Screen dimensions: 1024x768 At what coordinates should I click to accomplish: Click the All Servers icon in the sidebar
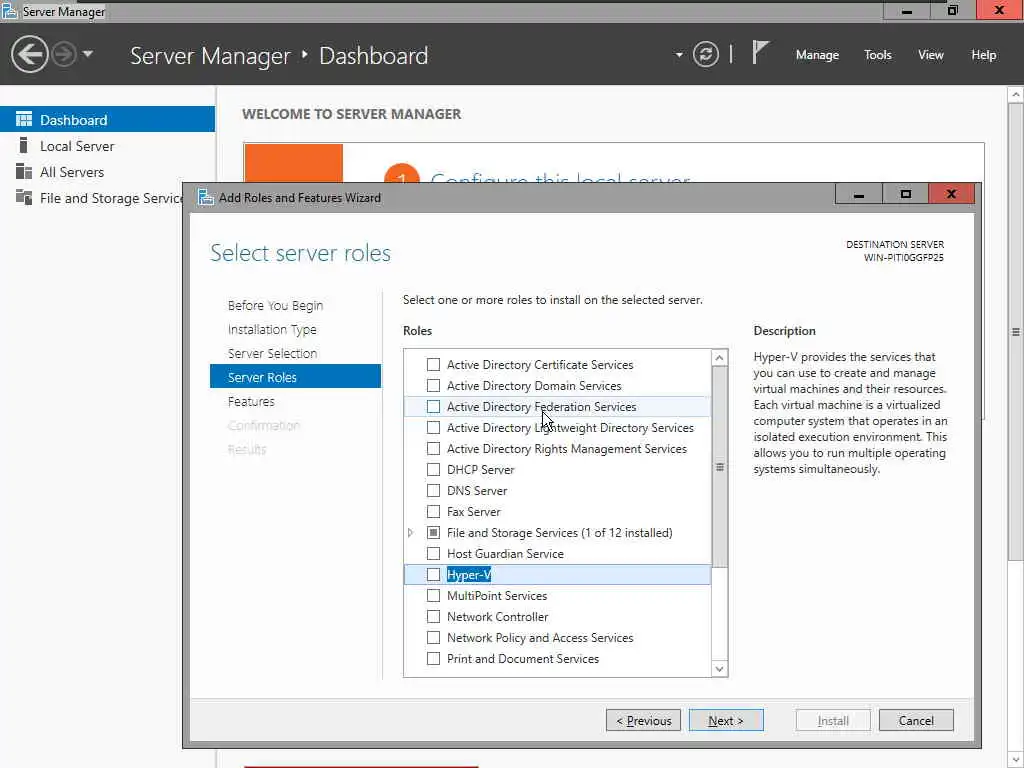[x=24, y=171]
